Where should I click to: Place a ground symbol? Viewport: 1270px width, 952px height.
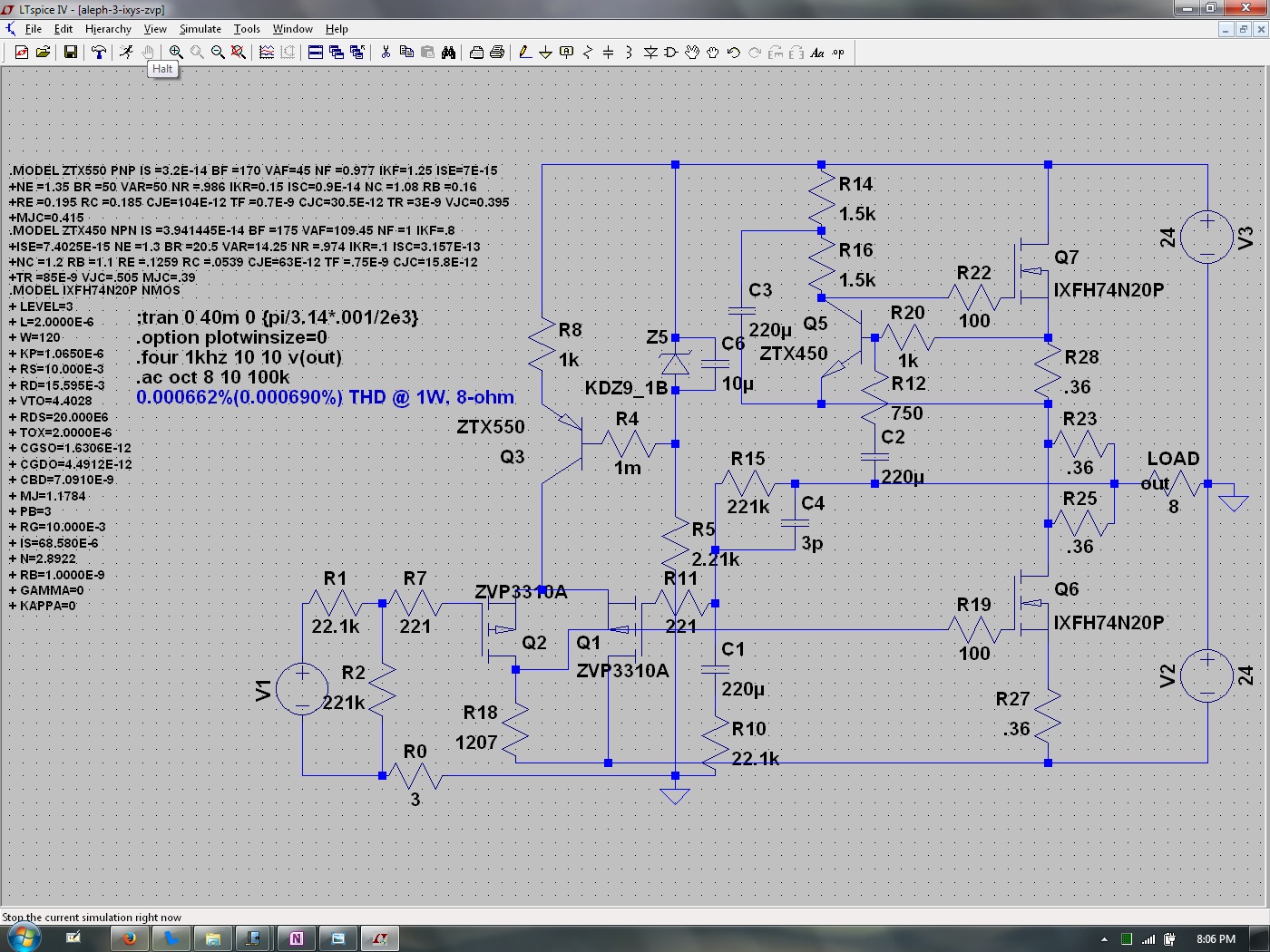coord(545,53)
